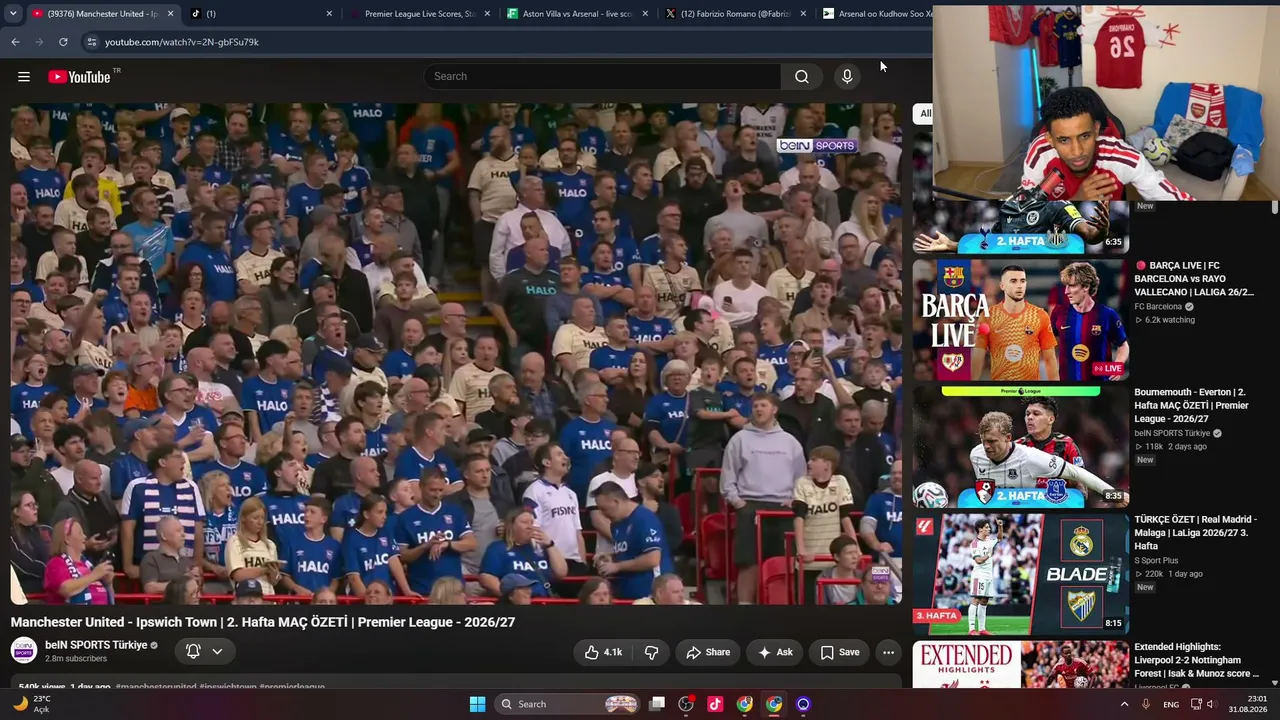This screenshot has width=1280, height=720.
Task: Open the beIN SPORTS Türkiye channel name link
Action: tap(96, 645)
